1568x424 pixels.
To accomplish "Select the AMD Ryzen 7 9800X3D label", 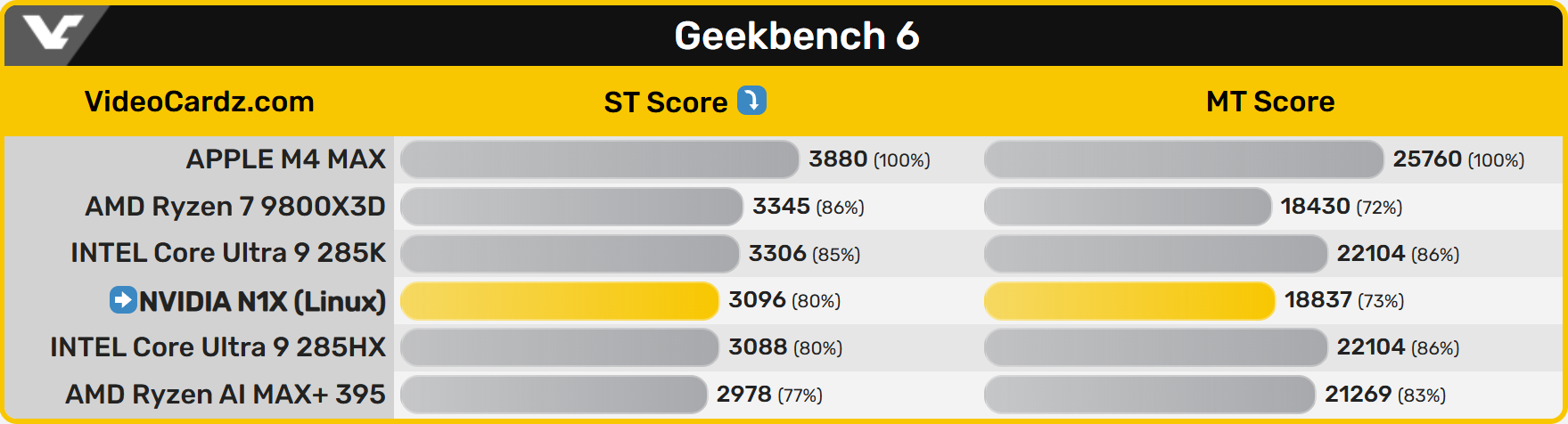I will coord(235,207).
